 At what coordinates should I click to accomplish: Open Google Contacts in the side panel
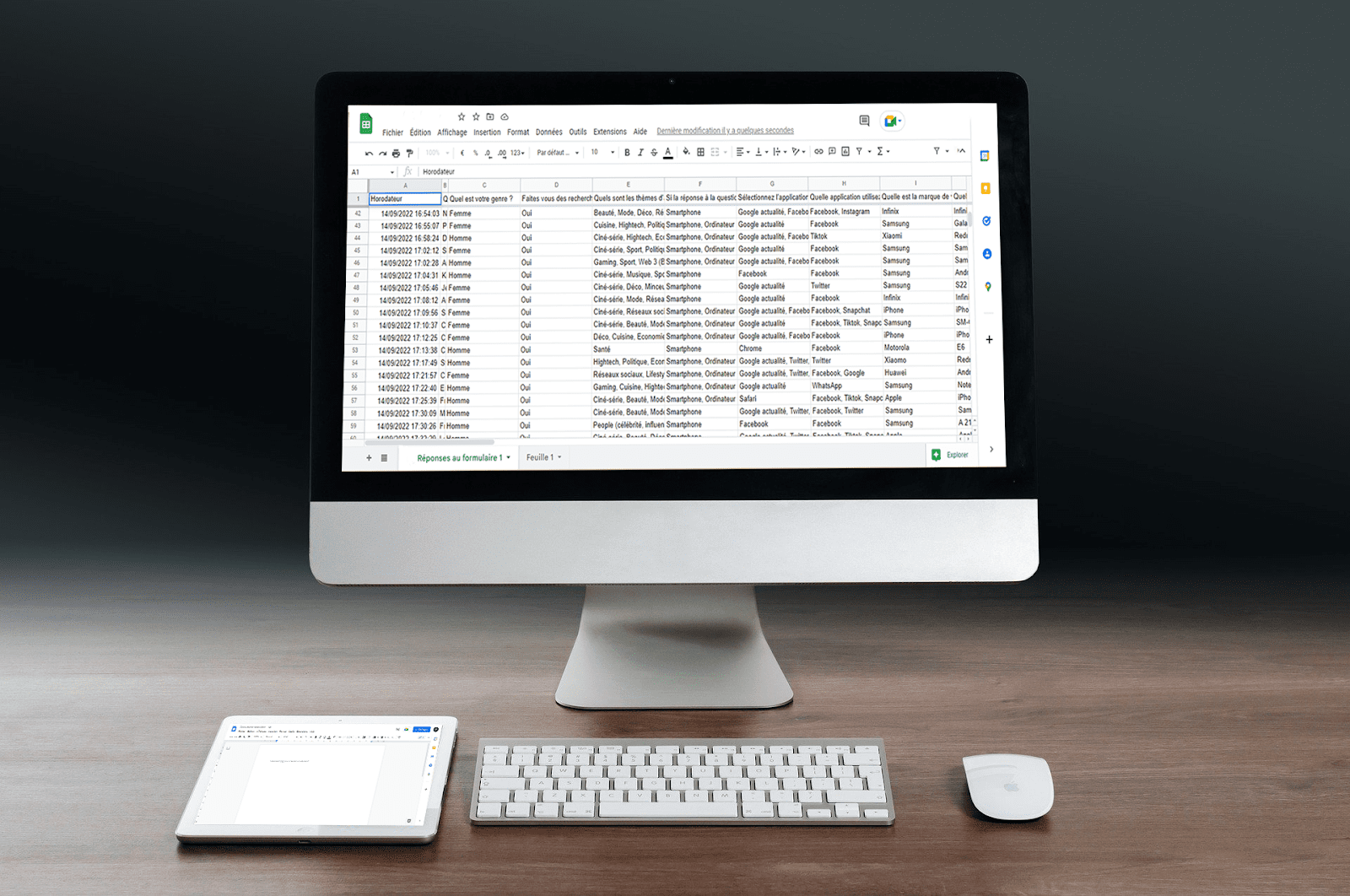point(987,254)
